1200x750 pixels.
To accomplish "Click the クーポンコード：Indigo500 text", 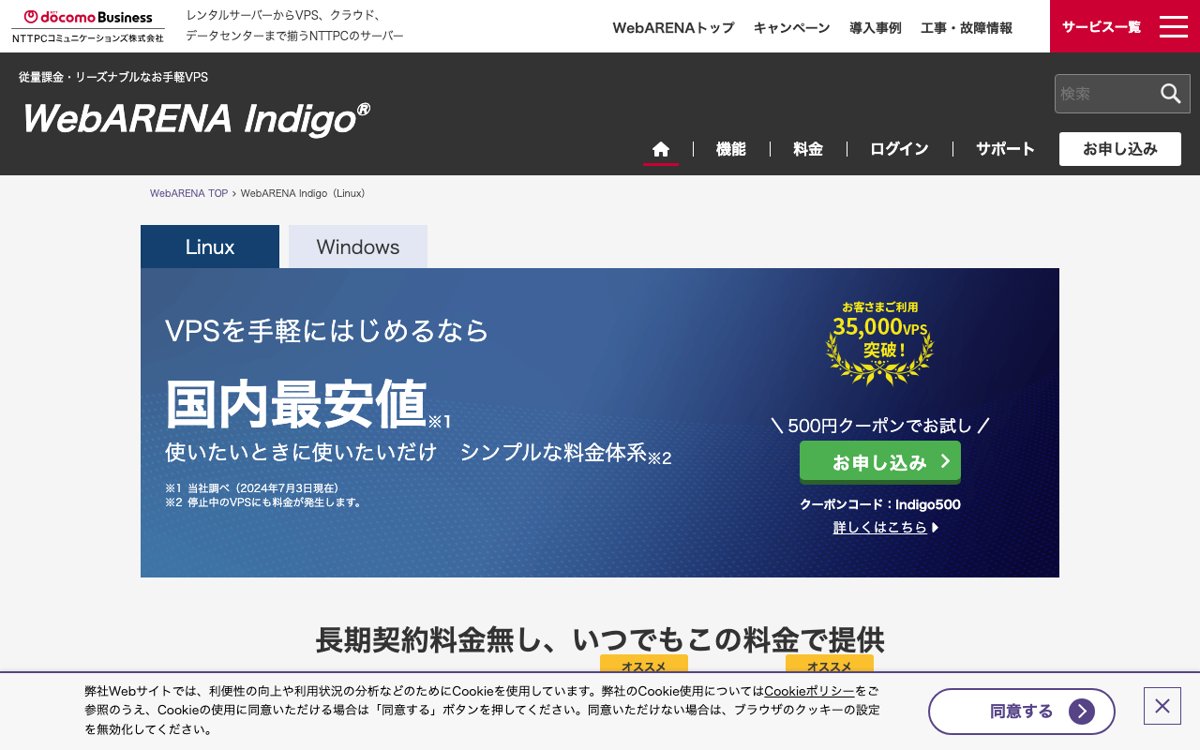I will (x=880, y=505).
